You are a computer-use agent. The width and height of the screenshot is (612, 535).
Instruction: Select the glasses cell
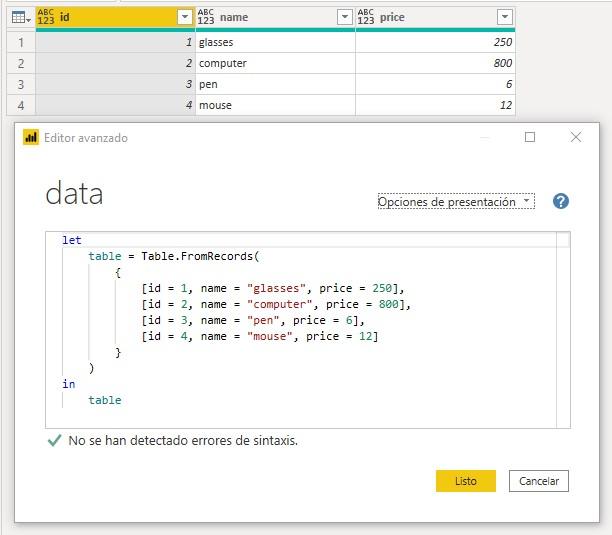click(275, 42)
